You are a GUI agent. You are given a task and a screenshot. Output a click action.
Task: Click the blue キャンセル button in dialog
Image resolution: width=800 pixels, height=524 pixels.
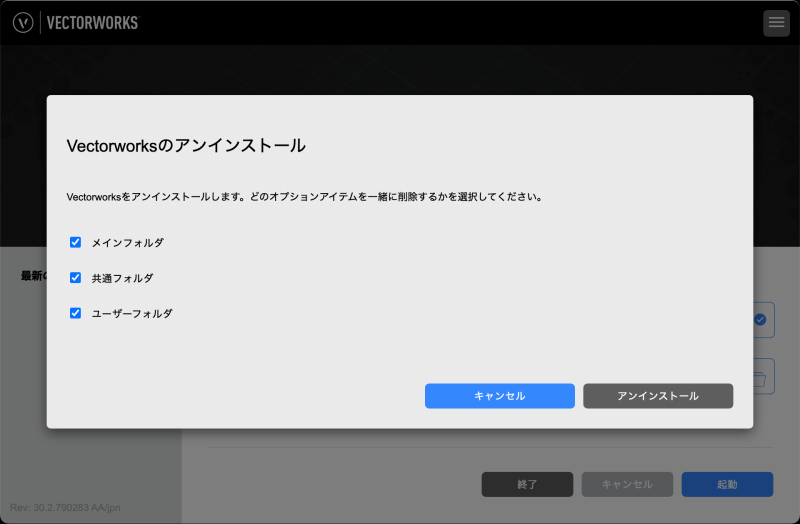point(499,396)
